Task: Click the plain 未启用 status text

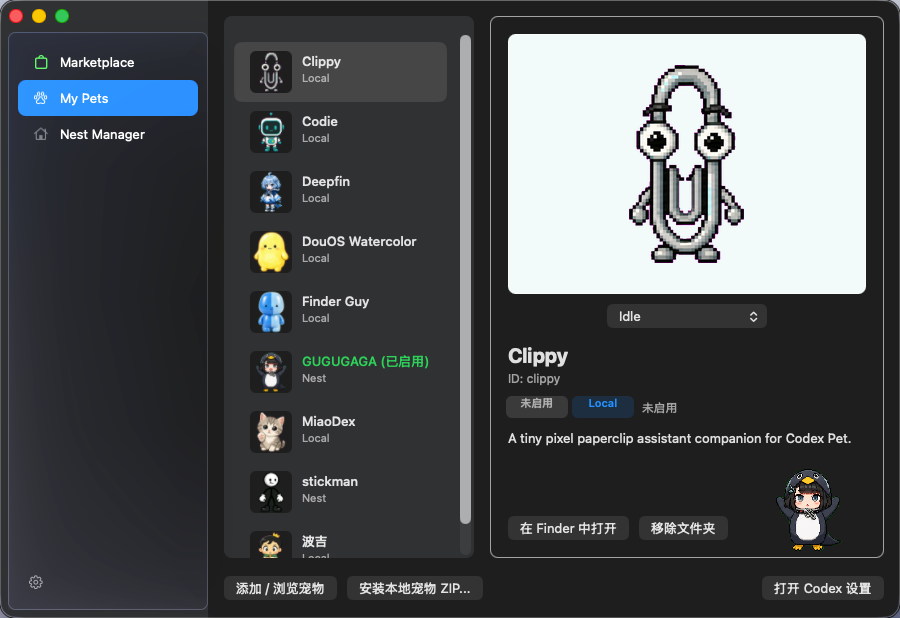Action: [x=659, y=408]
